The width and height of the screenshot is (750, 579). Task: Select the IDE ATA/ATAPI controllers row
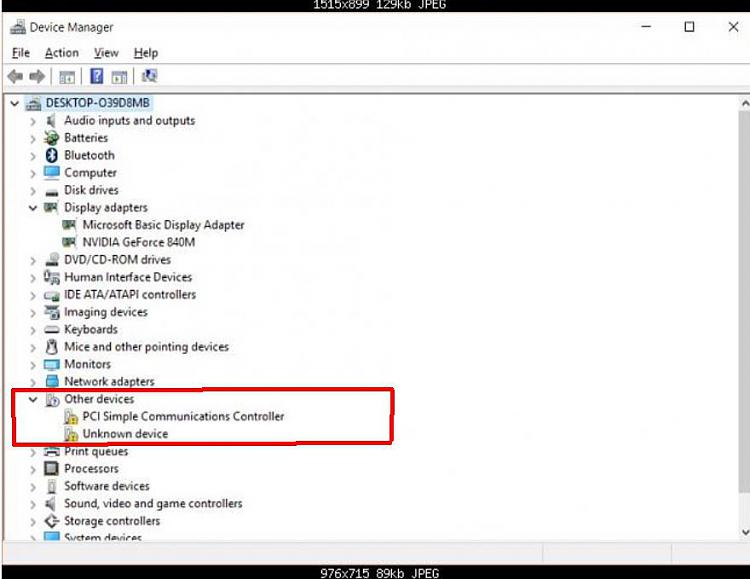coord(130,294)
